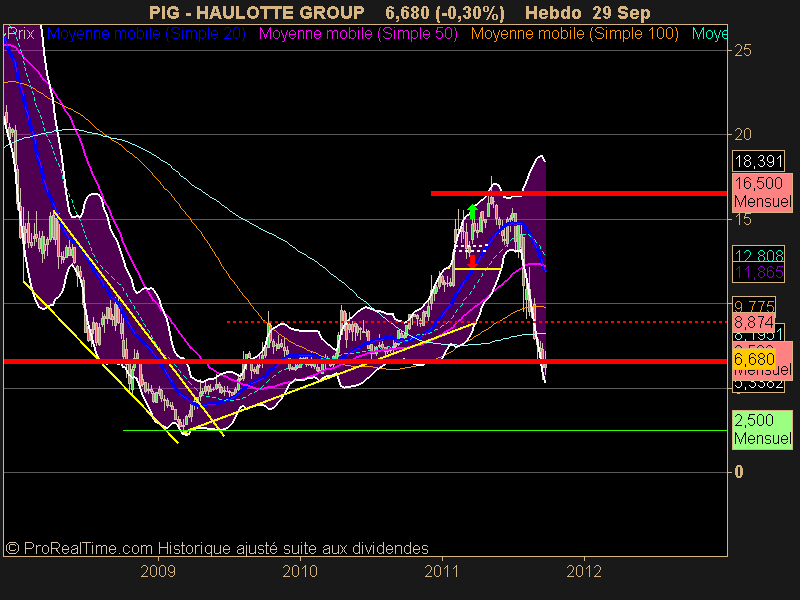Select 'Moyenne mobile (Simple 100)' legend entry
Viewport: 800px width, 600px height.
574,34
